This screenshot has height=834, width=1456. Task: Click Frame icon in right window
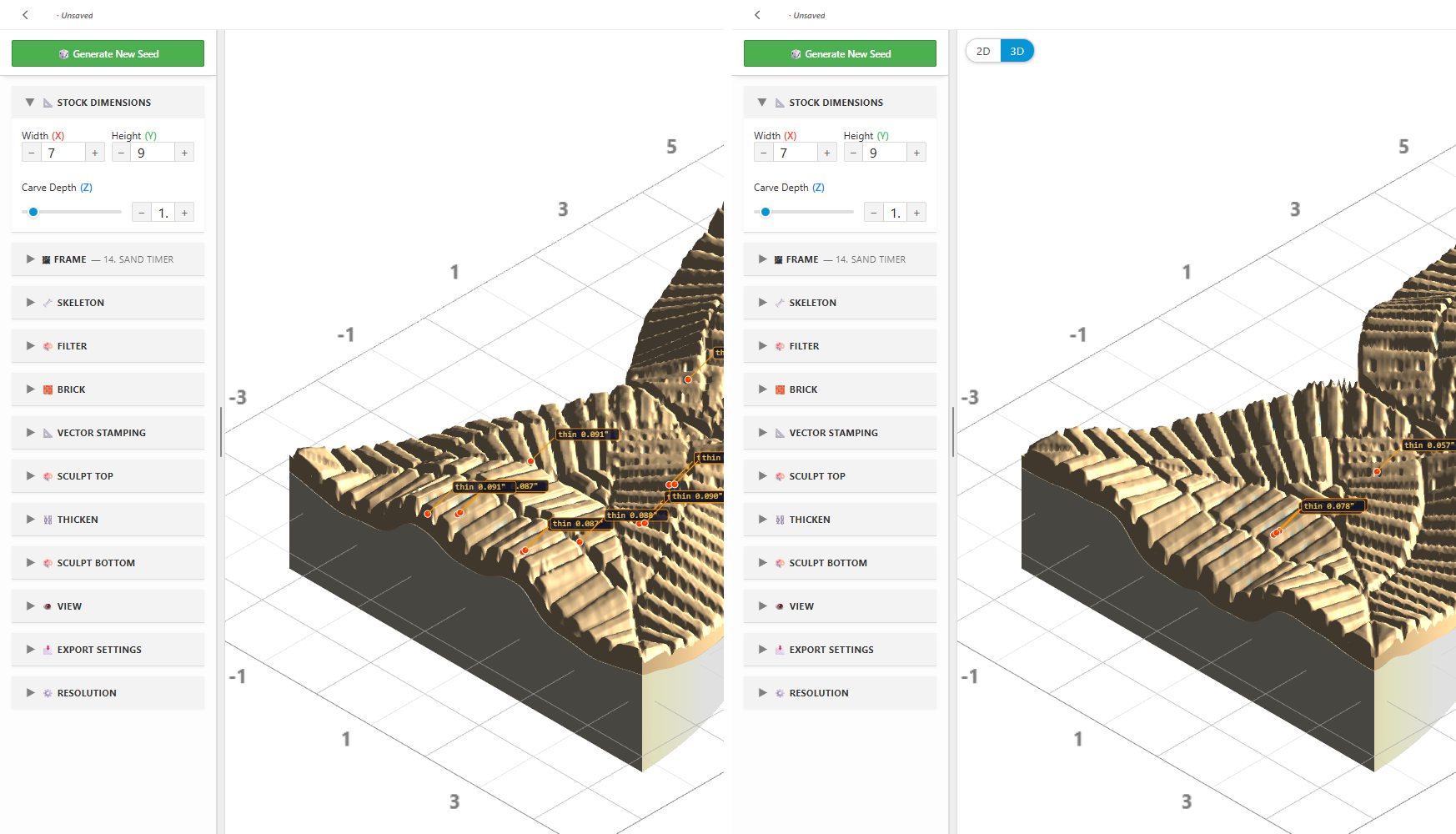(x=779, y=259)
